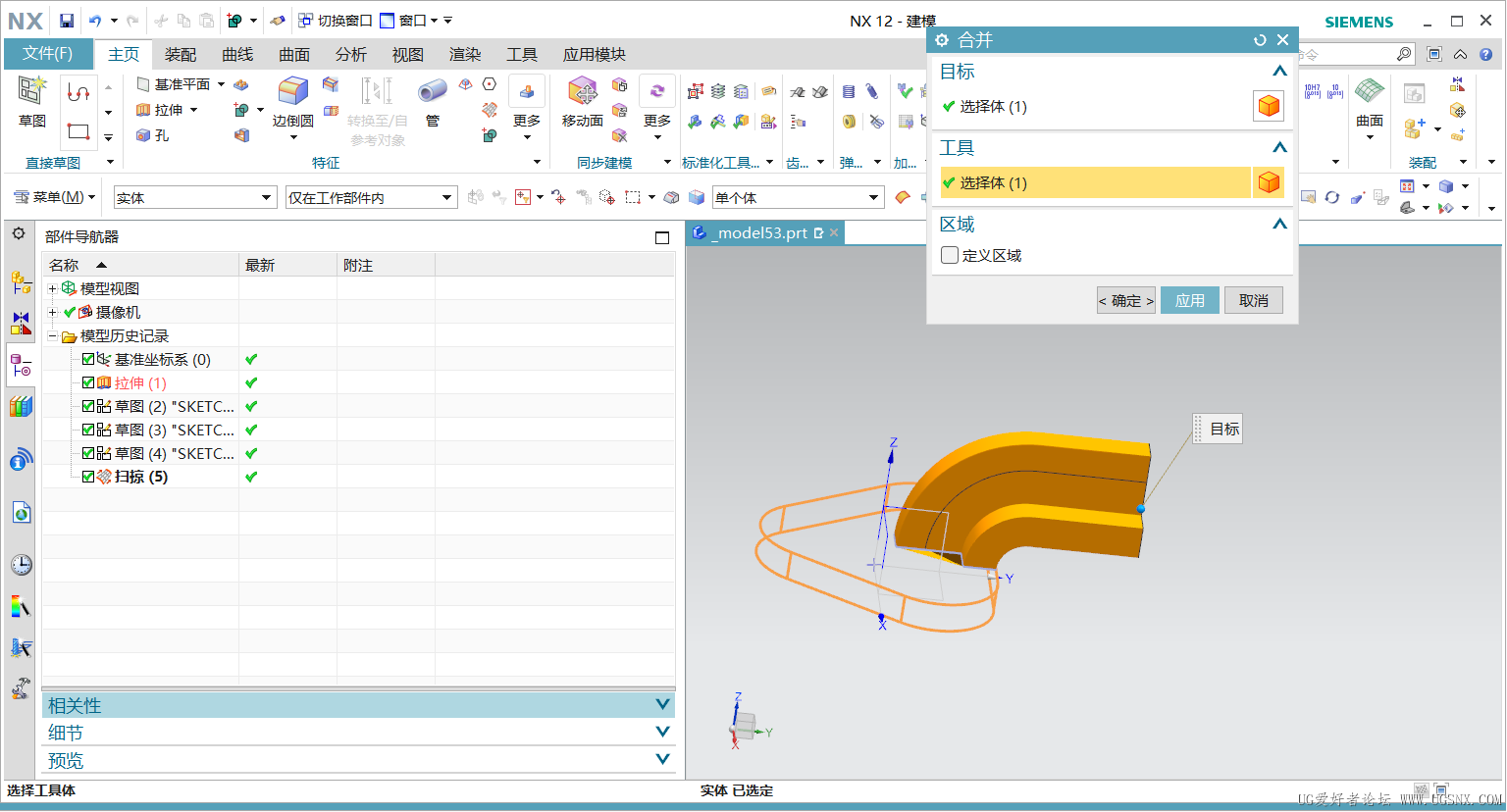Toggle checkbox for 基准坐标系 (0)
The height and width of the screenshot is (812, 1507).
tap(88, 360)
